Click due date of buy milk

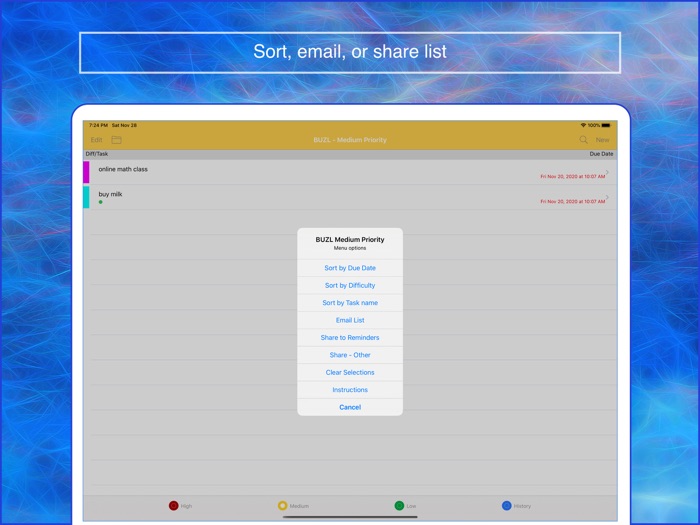[573, 201]
